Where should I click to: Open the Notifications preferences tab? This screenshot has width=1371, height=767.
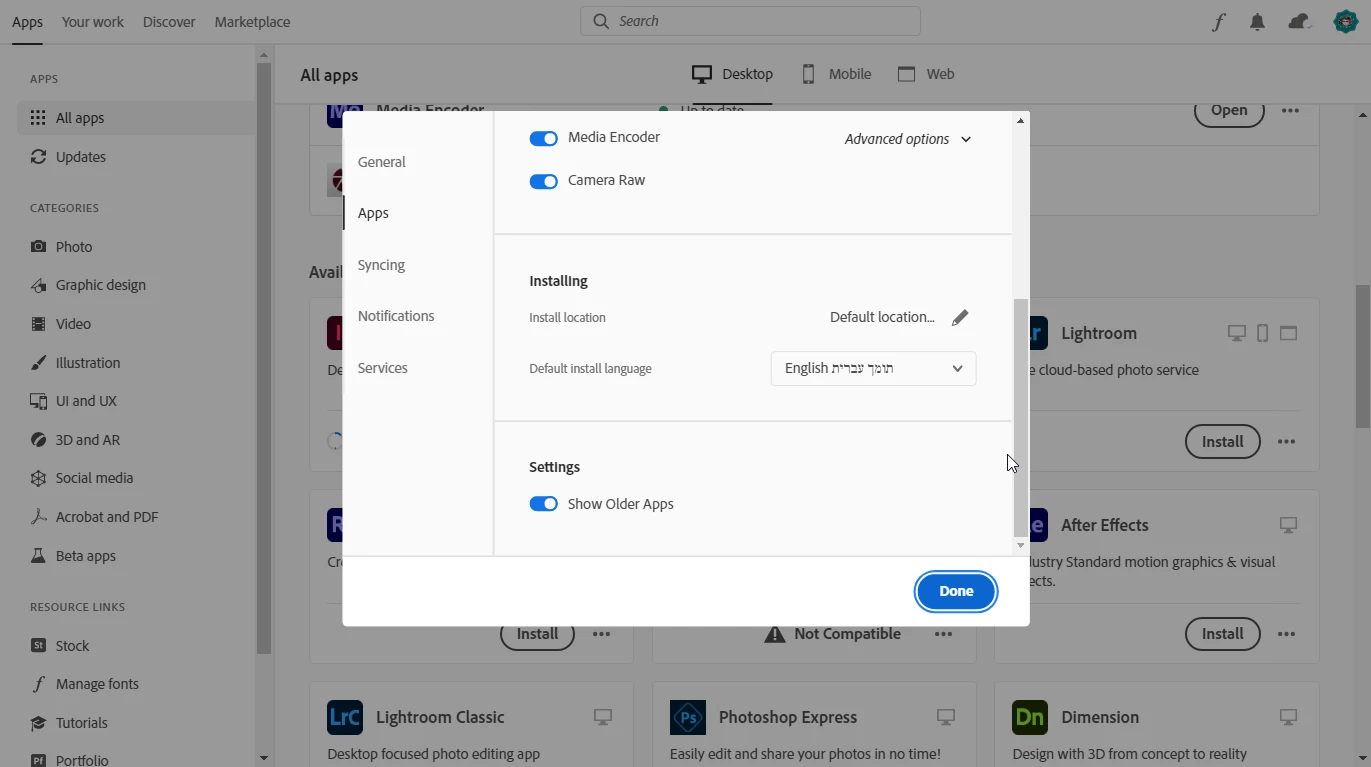click(x=396, y=316)
